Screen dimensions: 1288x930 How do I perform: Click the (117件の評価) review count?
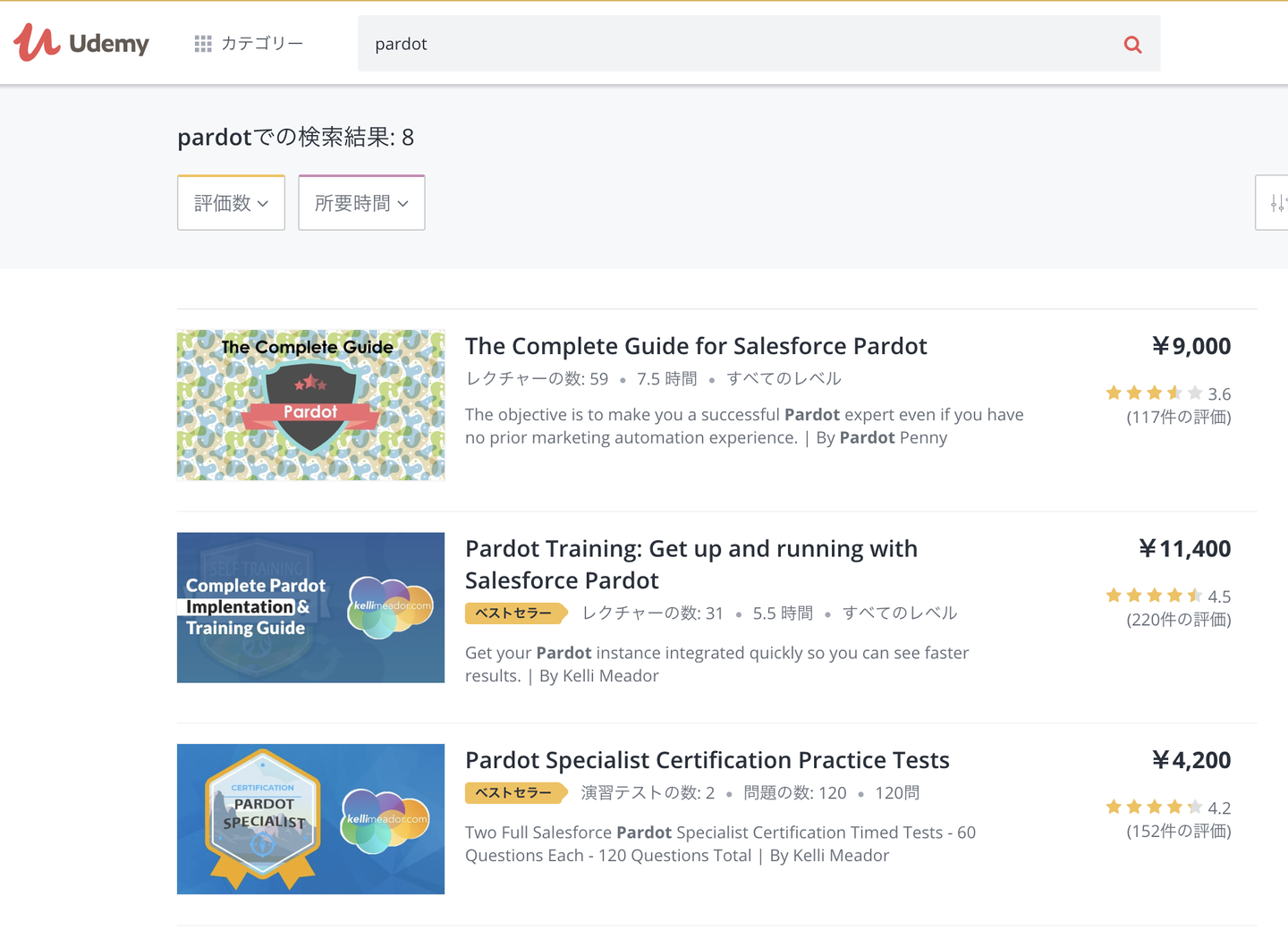click(x=1178, y=418)
